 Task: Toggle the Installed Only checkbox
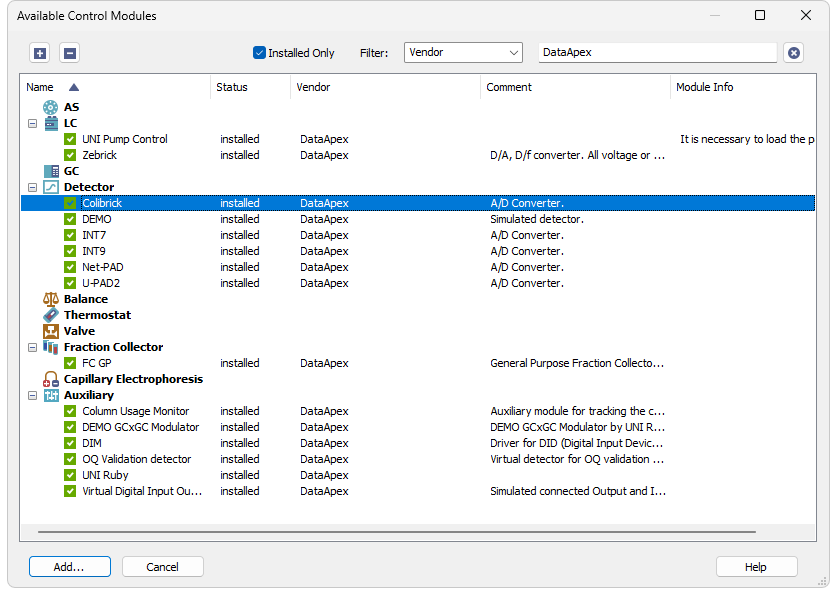coord(259,53)
